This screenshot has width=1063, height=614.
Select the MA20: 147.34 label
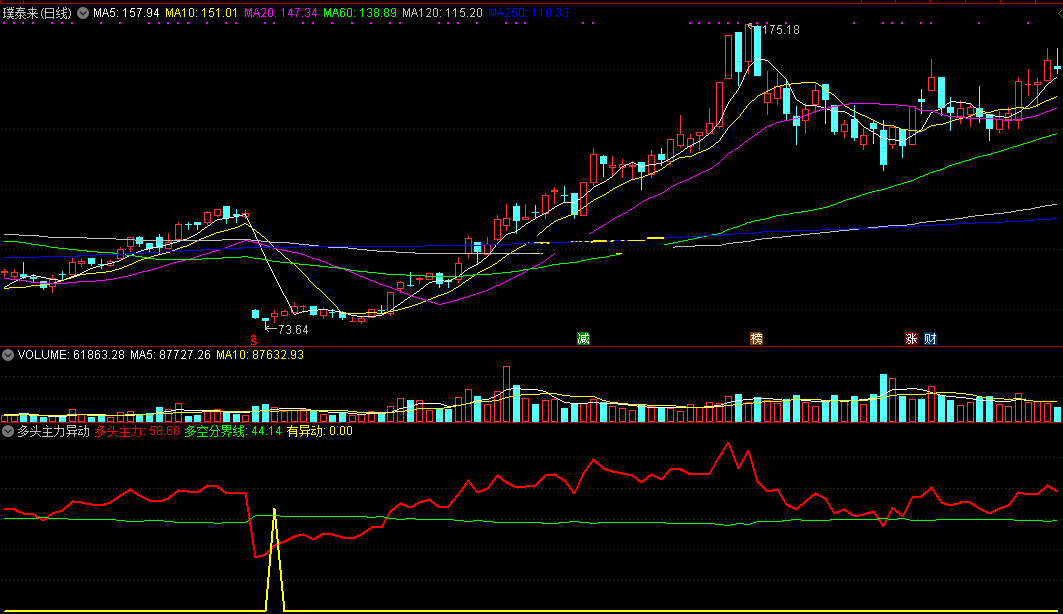click(281, 13)
